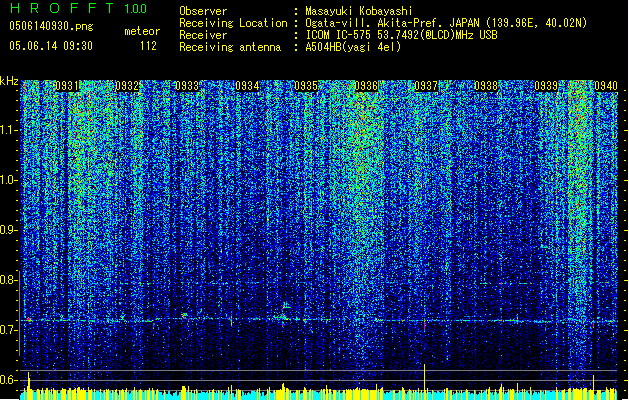Click the 0939 time marker

[546, 86]
